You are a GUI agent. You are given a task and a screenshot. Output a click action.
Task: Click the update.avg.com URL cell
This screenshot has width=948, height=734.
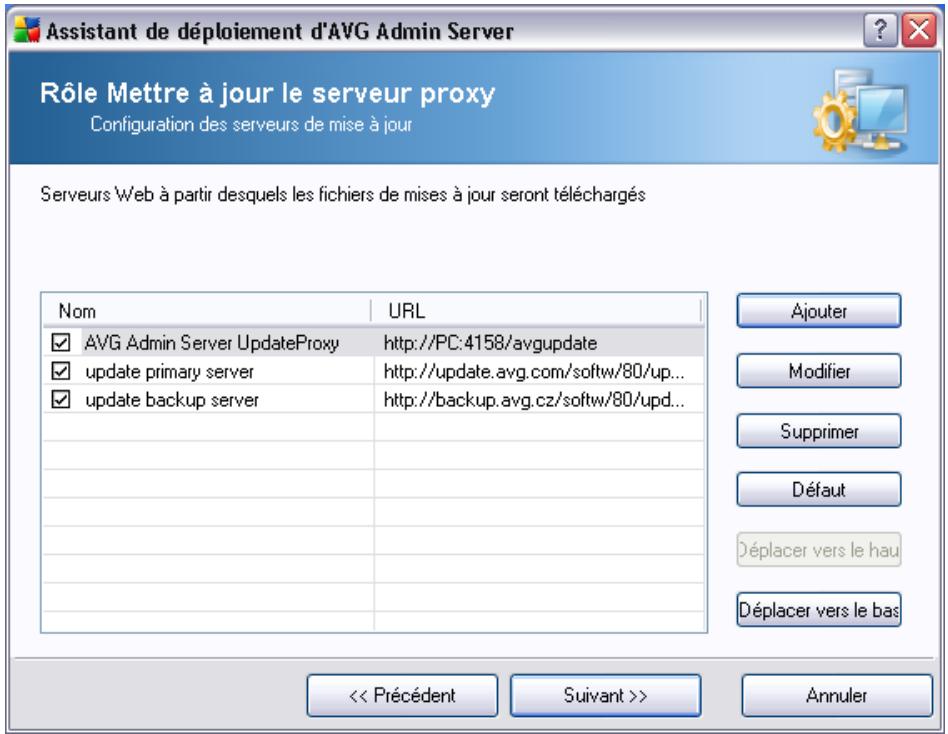click(x=534, y=371)
